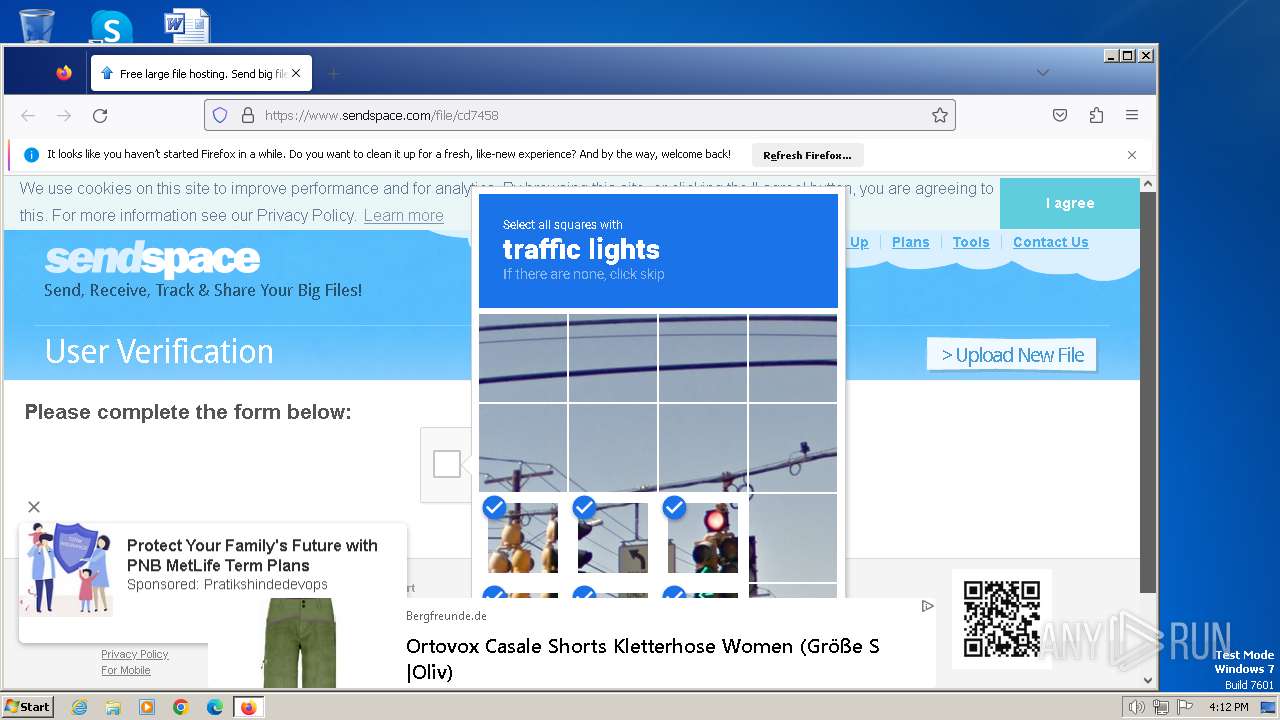Select top-left sky tile in captcha grid
The width and height of the screenshot is (1280, 720).
coord(523,358)
